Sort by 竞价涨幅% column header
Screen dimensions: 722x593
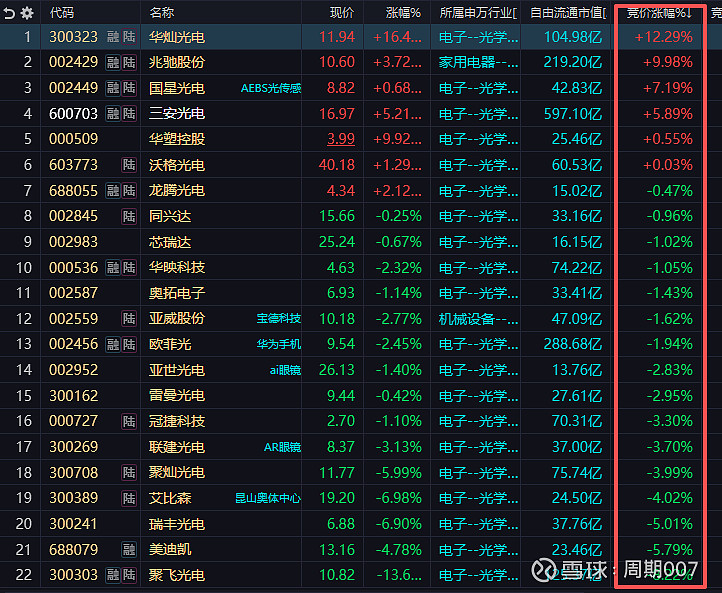coord(659,12)
